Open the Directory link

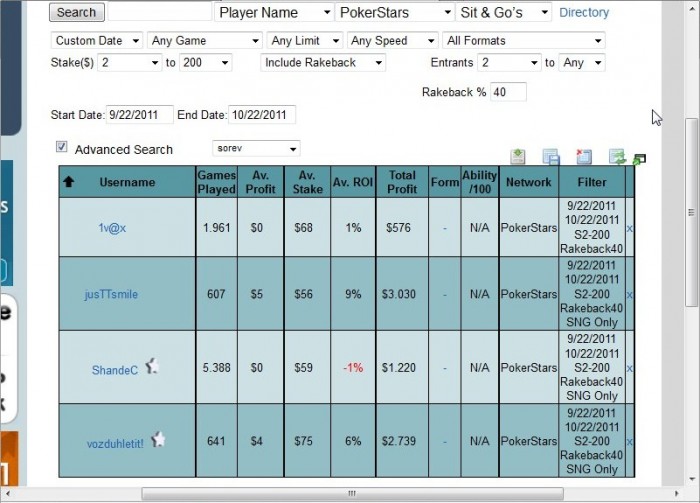pyautogui.click(x=584, y=12)
